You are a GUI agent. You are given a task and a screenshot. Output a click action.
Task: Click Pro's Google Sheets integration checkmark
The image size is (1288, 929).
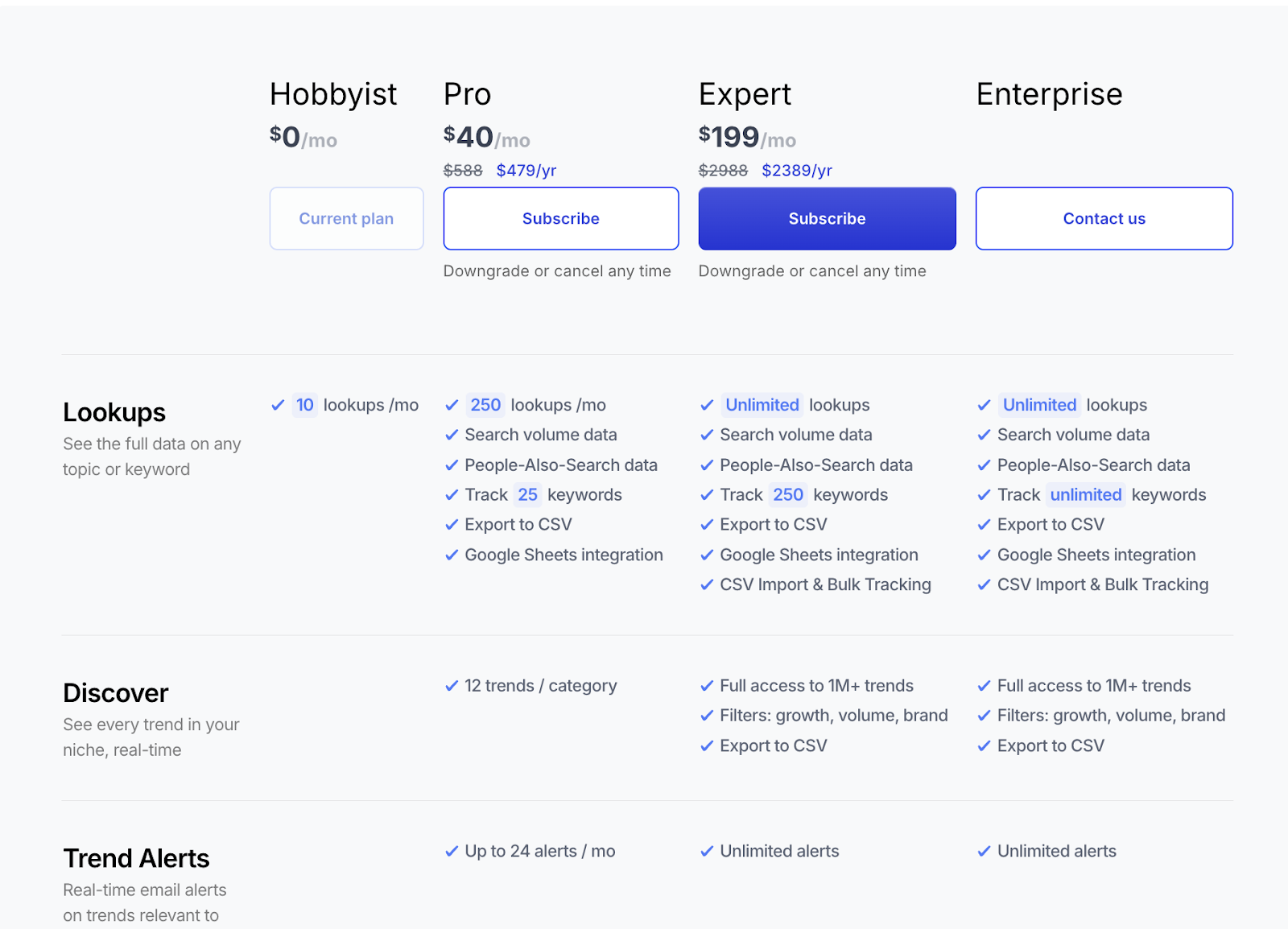(x=452, y=555)
